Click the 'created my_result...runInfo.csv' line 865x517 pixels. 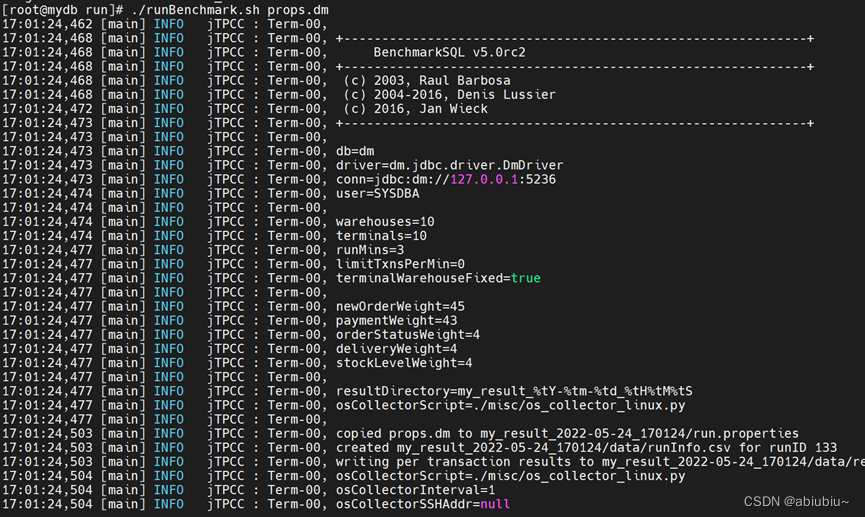pyautogui.click(x=586, y=447)
